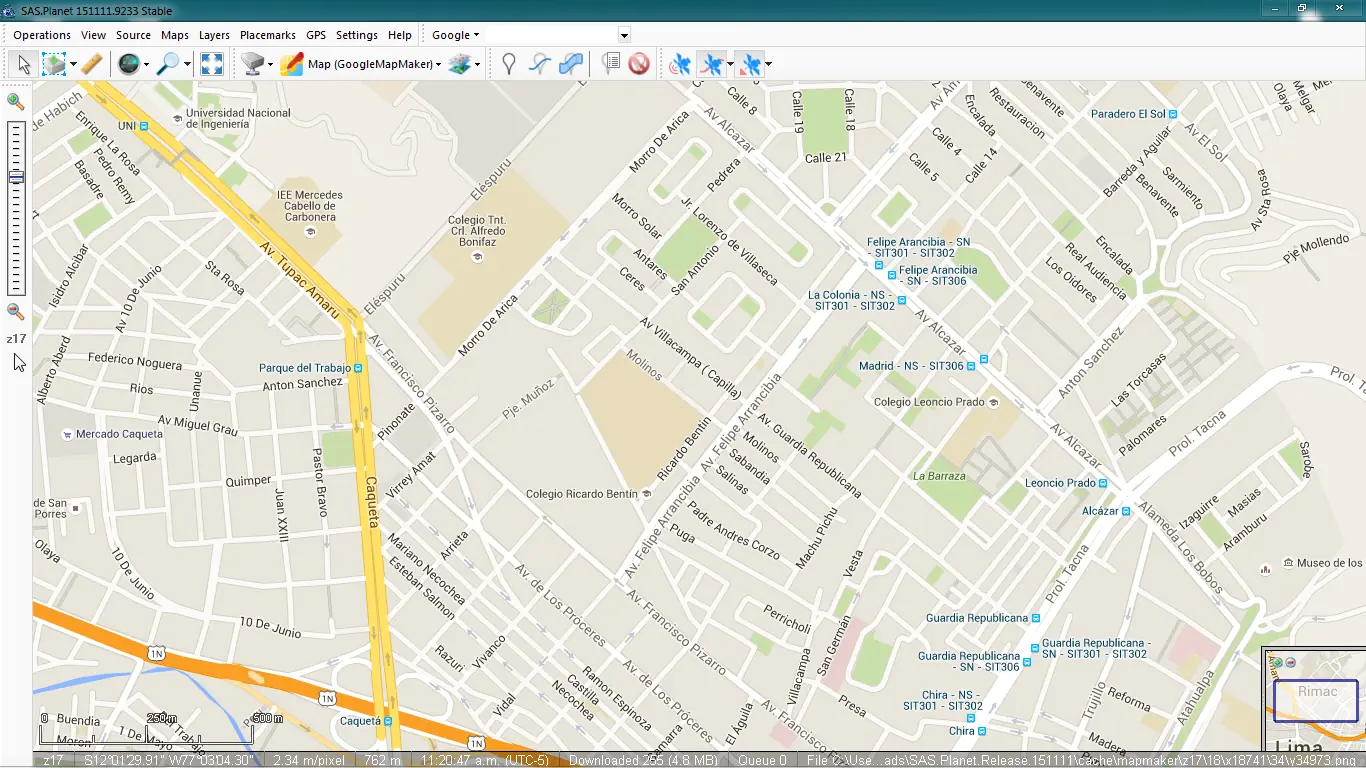Pick the ruler distance measurement tool

[x=92, y=65]
